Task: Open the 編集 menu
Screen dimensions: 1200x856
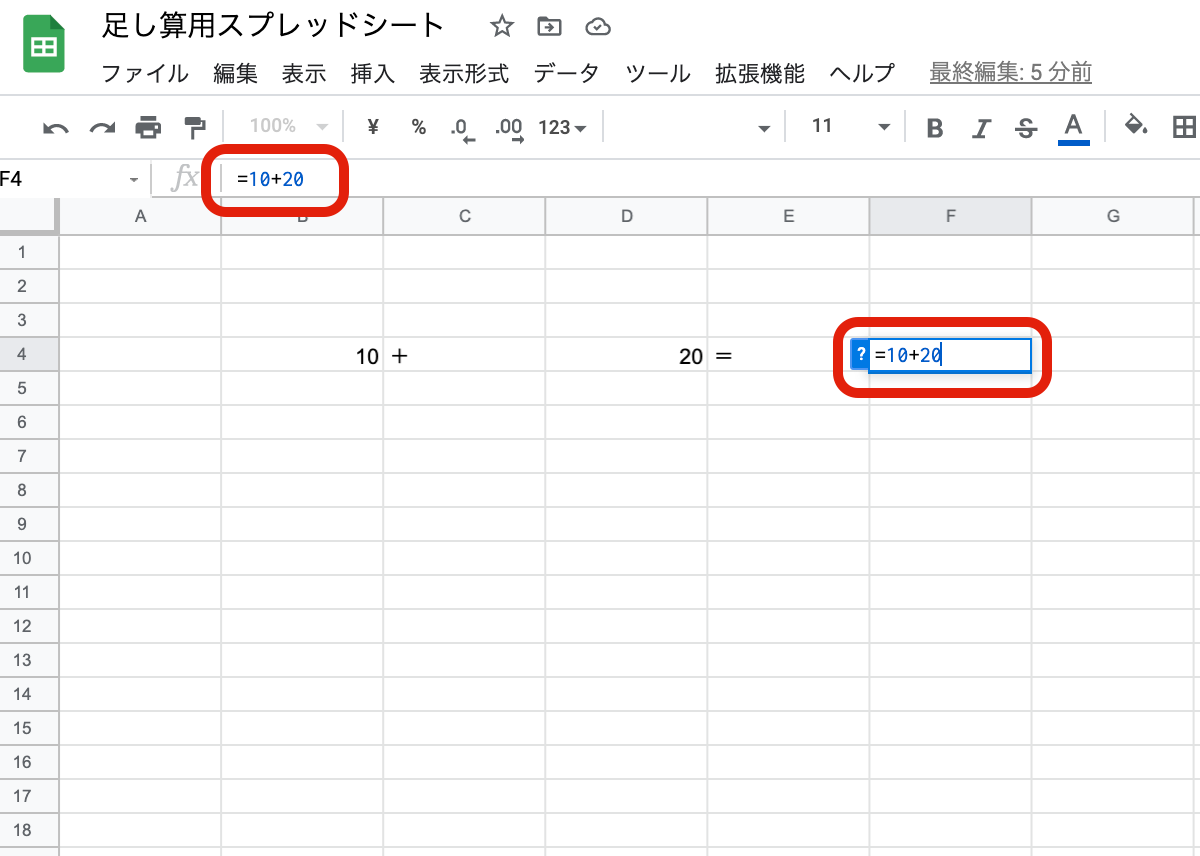Action: (x=236, y=73)
